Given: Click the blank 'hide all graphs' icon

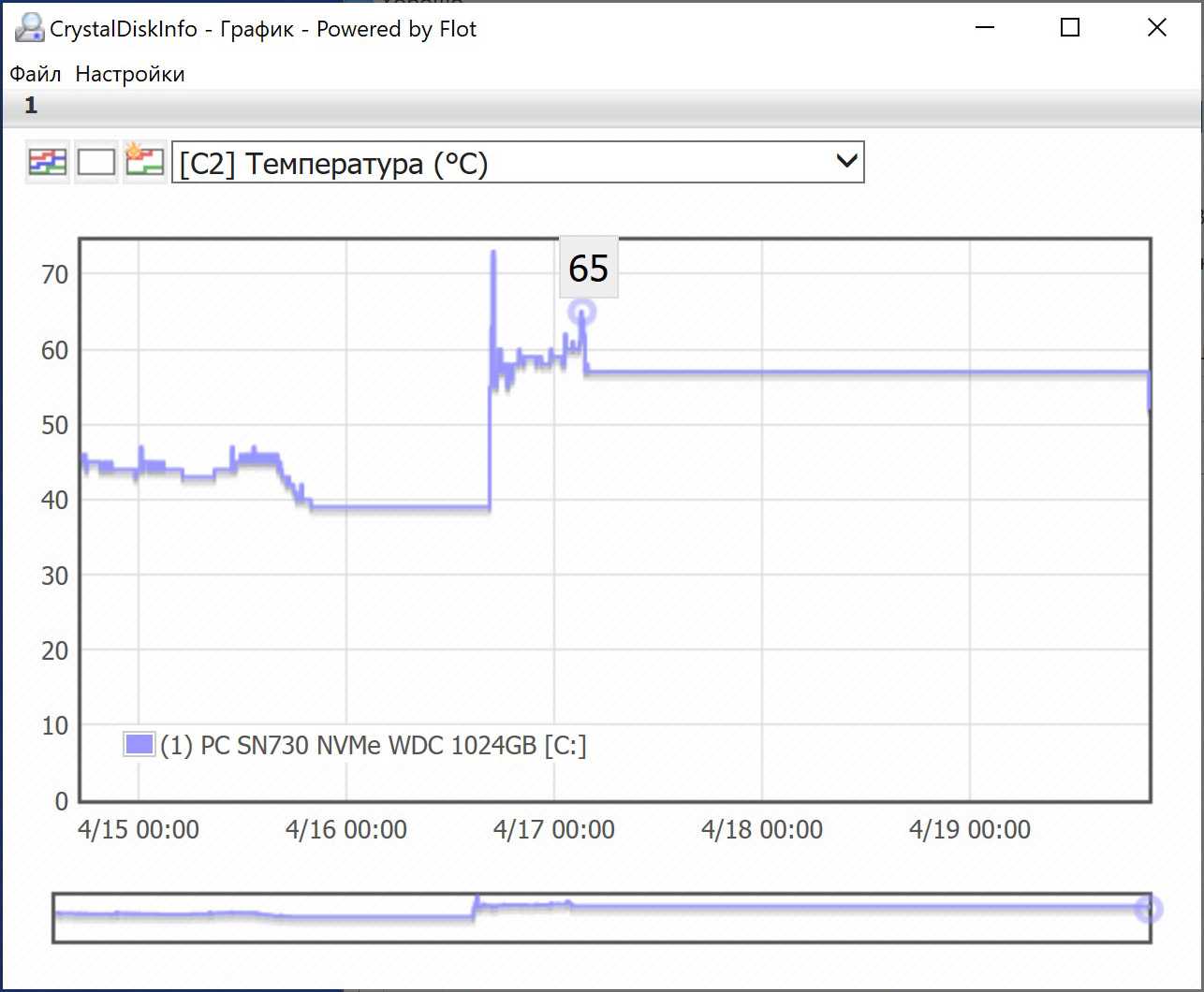Looking at the screenshot, I should coord(95,162).
